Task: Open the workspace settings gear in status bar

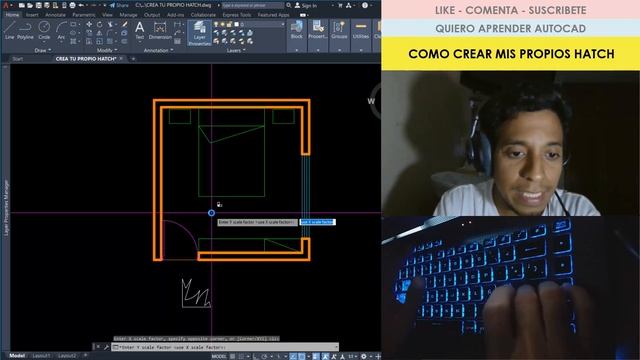Action: (x=363, y=356)
